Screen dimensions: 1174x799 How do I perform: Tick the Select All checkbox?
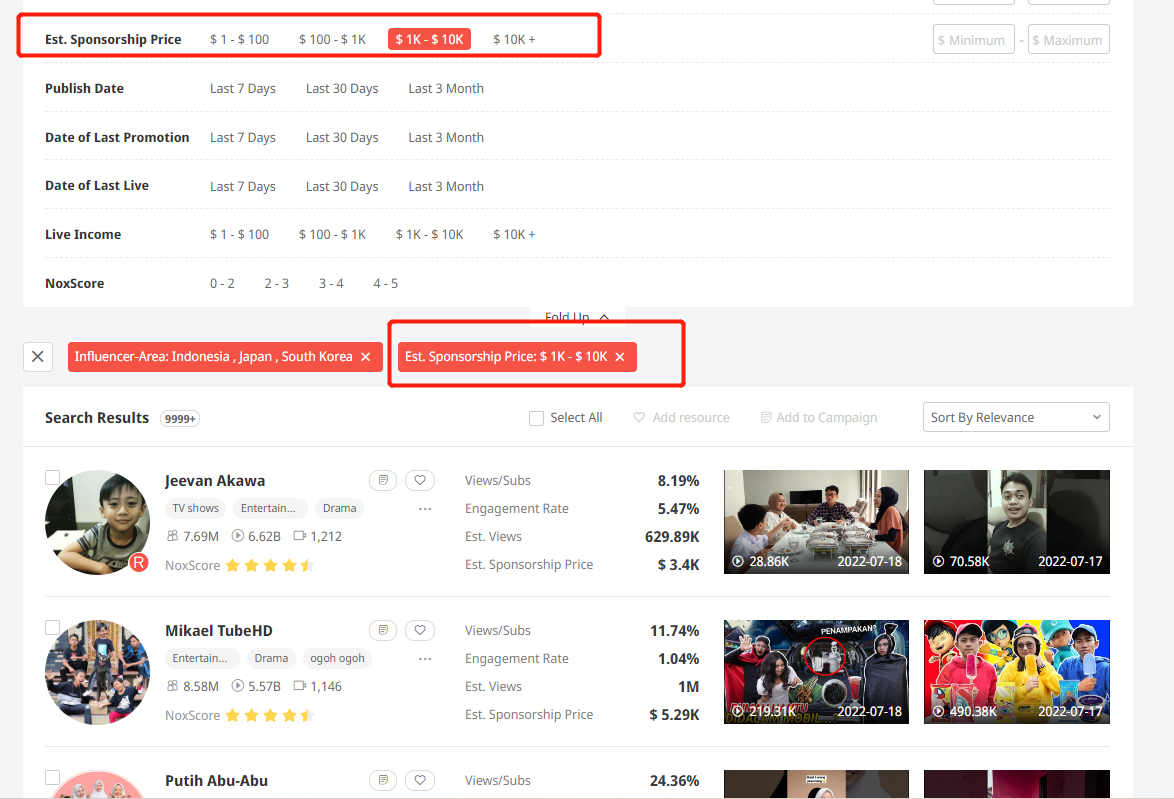coord(536,418)
